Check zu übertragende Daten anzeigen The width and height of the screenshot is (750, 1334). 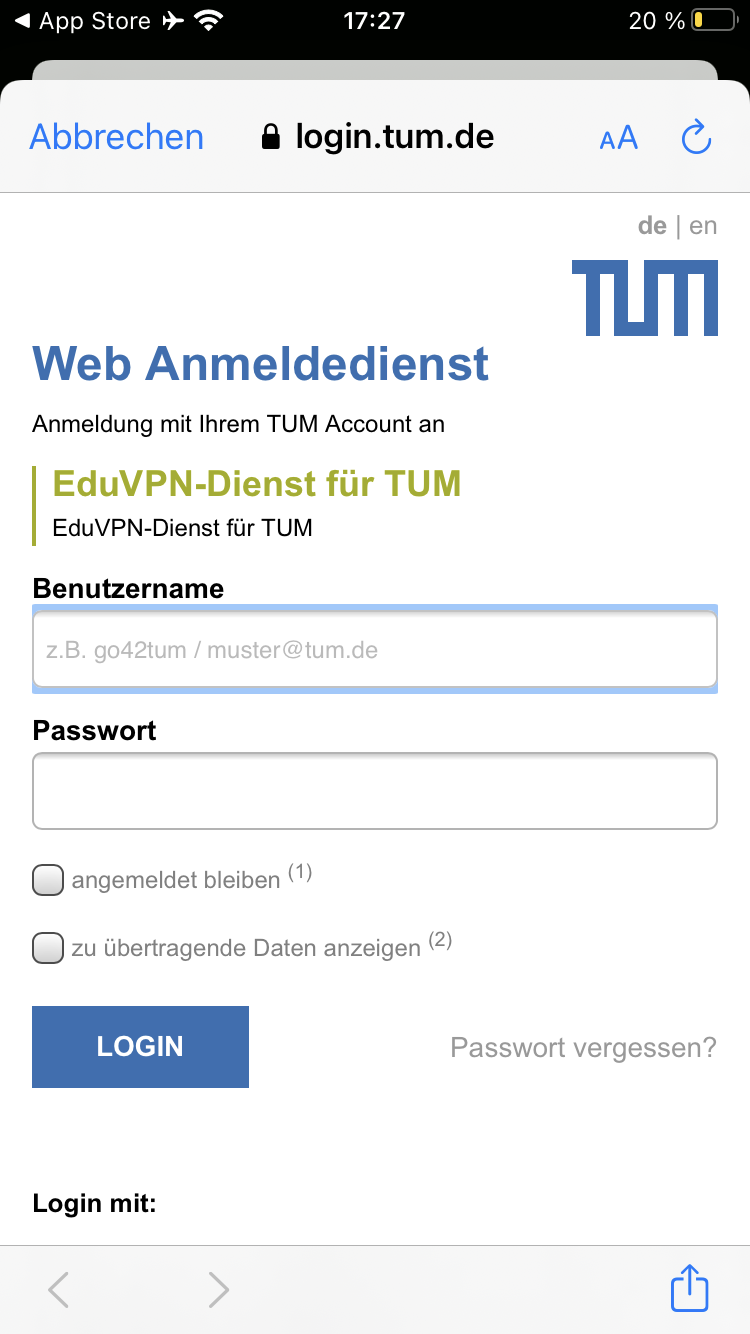[x=48, y=948]
